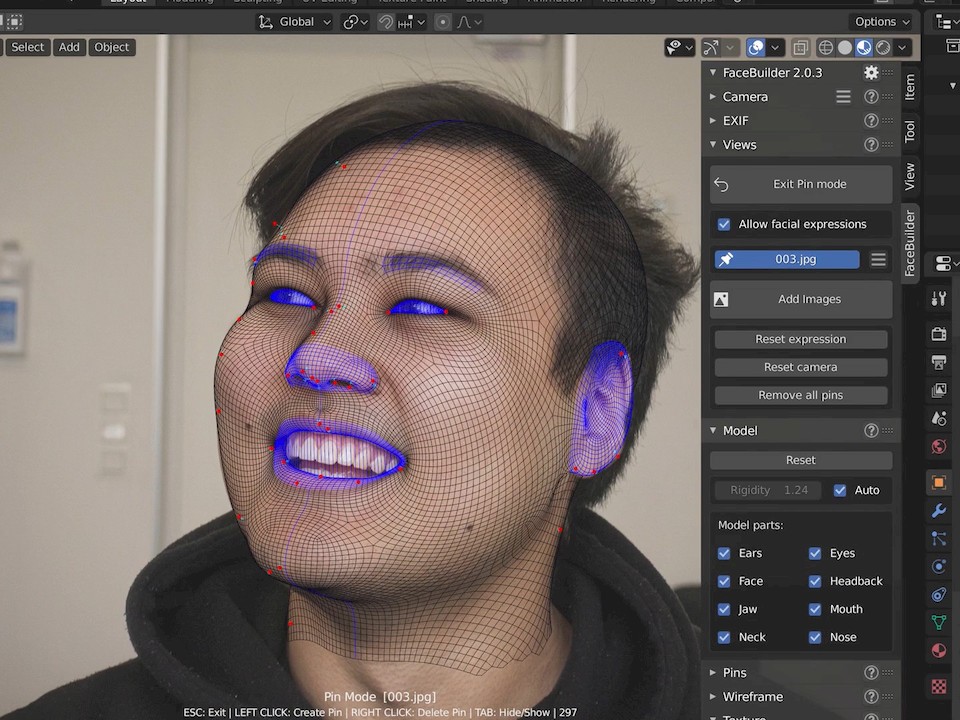960x720 pixels.
Task: Click the help icon beside Camera
Action: pyautogui.click(x=871, y=97)
